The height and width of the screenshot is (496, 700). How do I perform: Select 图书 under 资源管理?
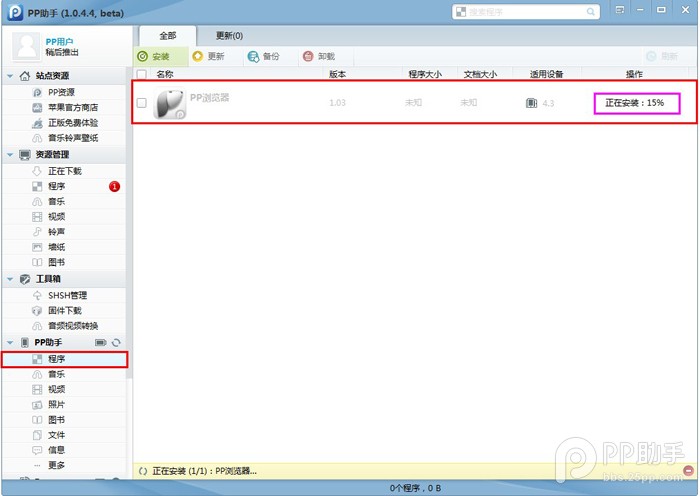coord(64,262)
